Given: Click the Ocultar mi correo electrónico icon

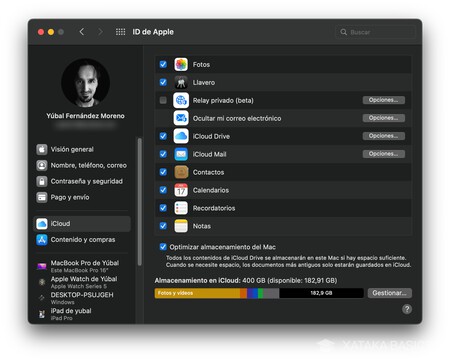Looking at the screenshot, I should 181,118.
